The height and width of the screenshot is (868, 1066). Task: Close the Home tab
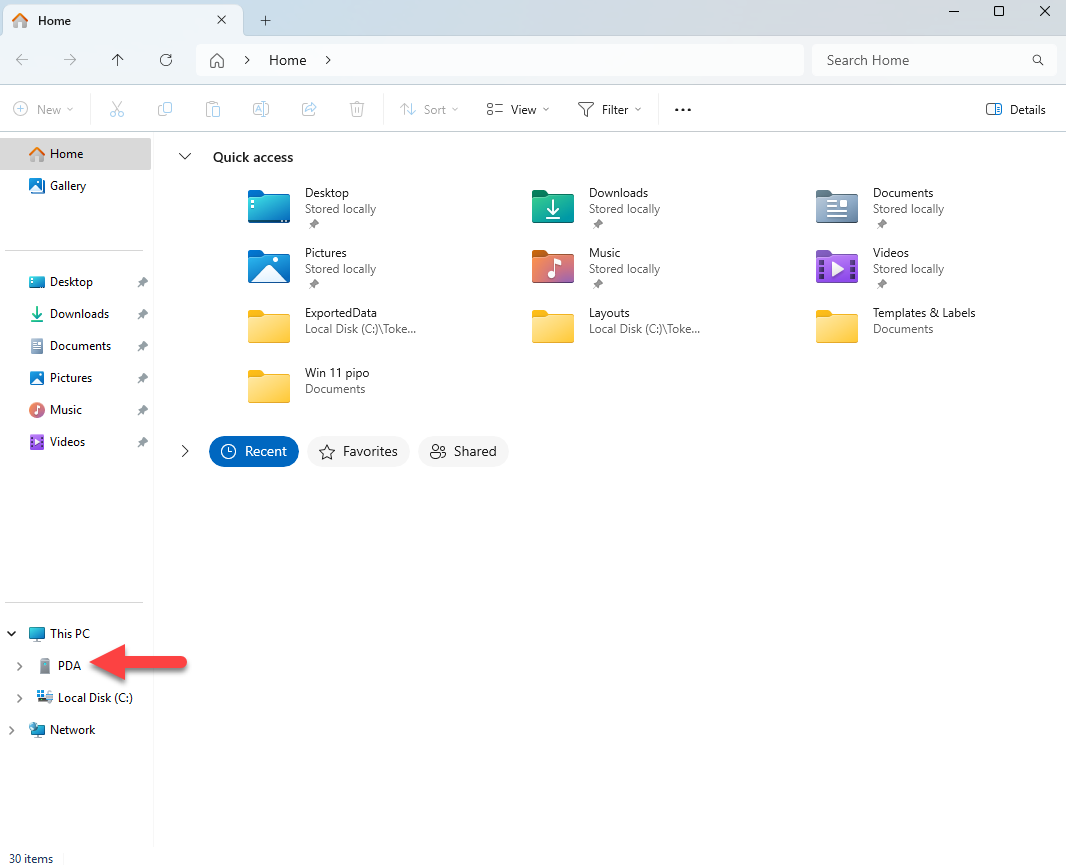[222, 20]
